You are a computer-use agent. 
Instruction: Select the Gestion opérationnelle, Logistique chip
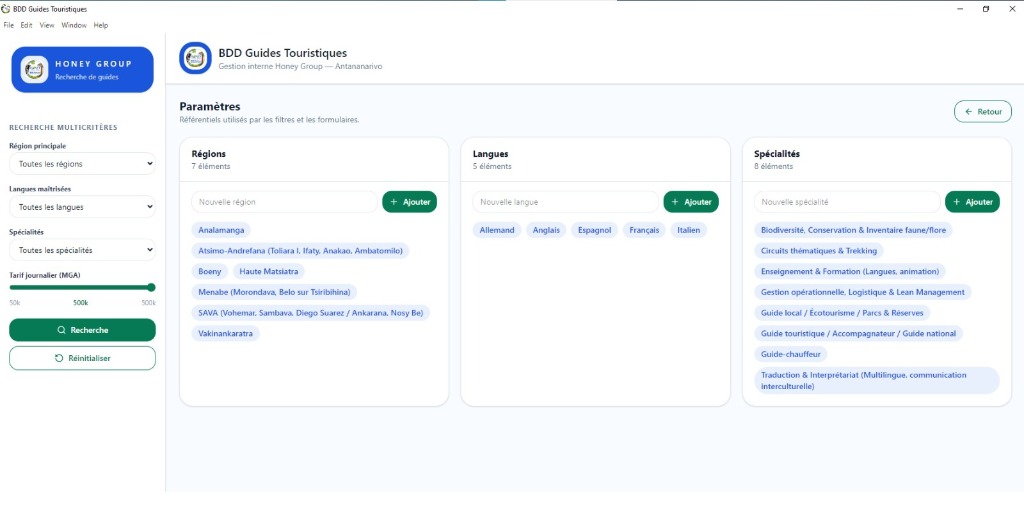tap(863, 292)
